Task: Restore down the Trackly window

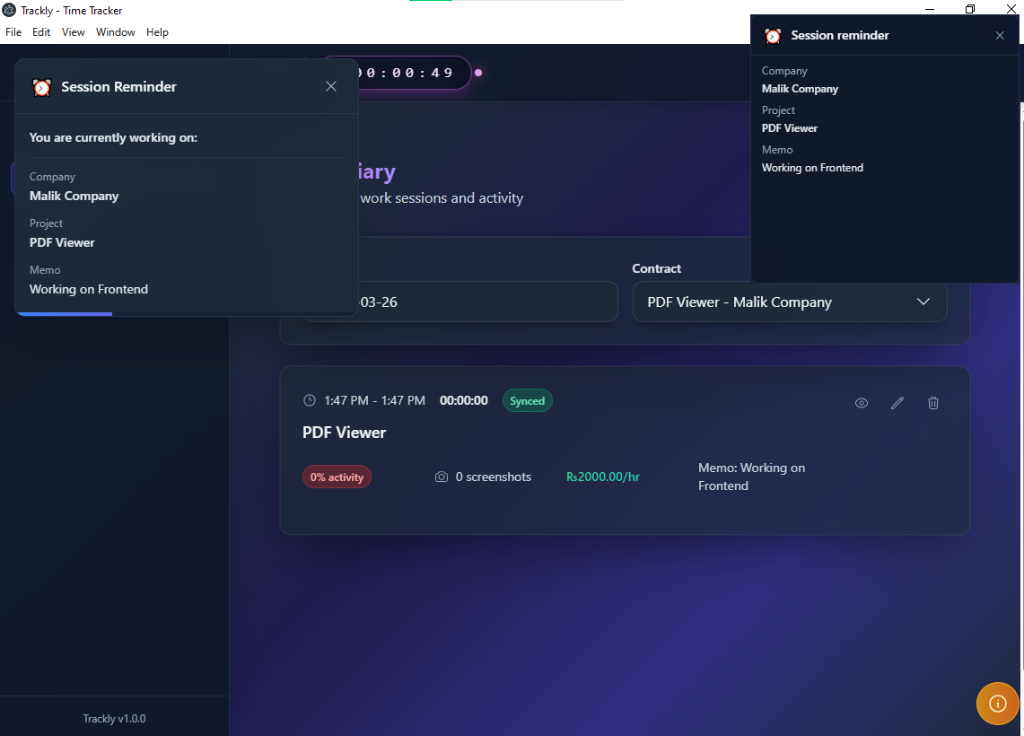Action: pyautogui.click(x=970, y=9)
